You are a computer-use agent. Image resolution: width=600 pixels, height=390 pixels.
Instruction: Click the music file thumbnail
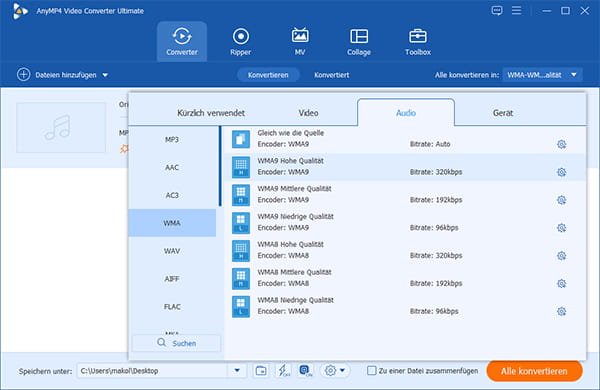[61, 127]
